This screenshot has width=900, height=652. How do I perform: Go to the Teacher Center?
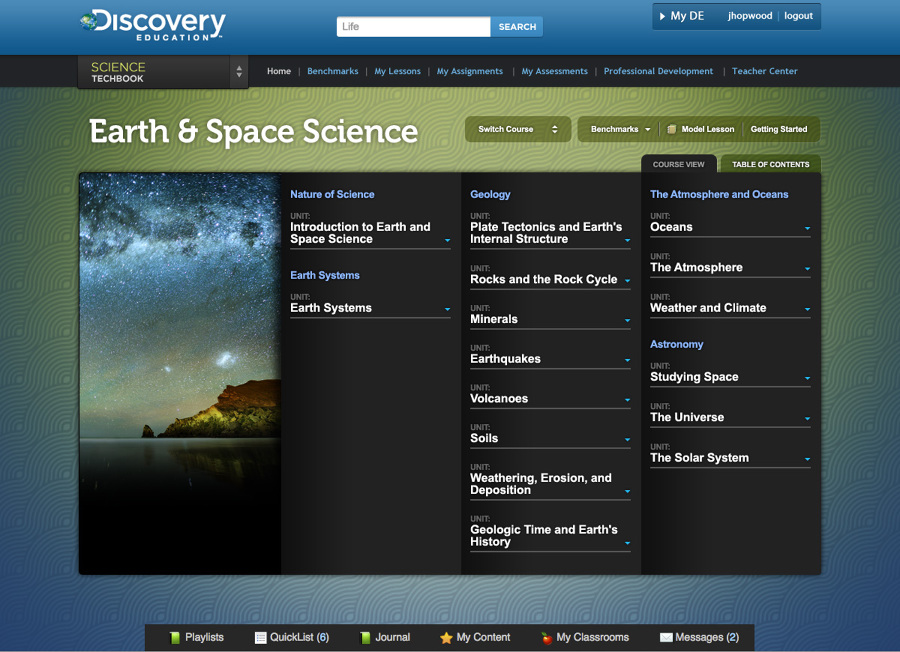[762, 71]
